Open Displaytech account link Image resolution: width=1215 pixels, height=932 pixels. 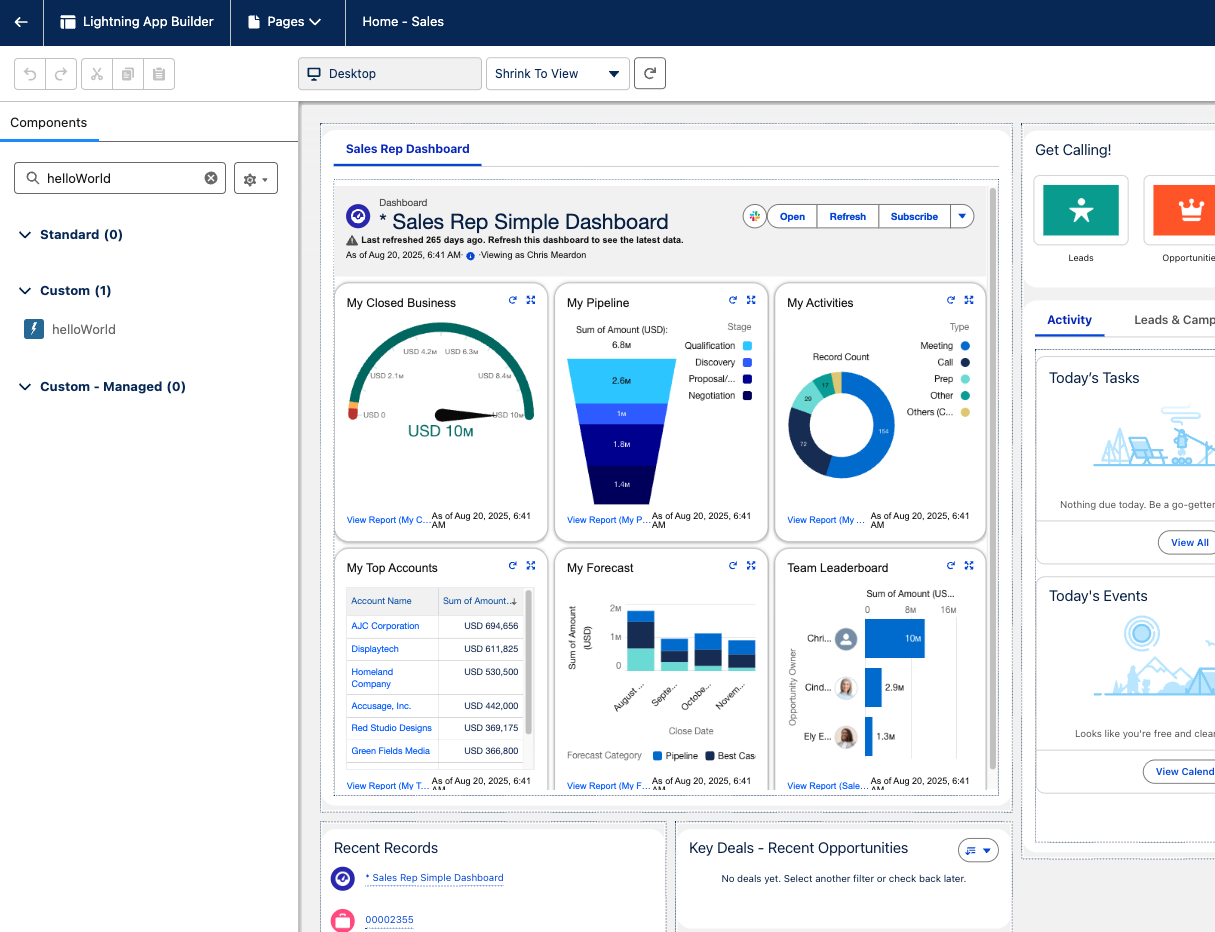point(375,649)
